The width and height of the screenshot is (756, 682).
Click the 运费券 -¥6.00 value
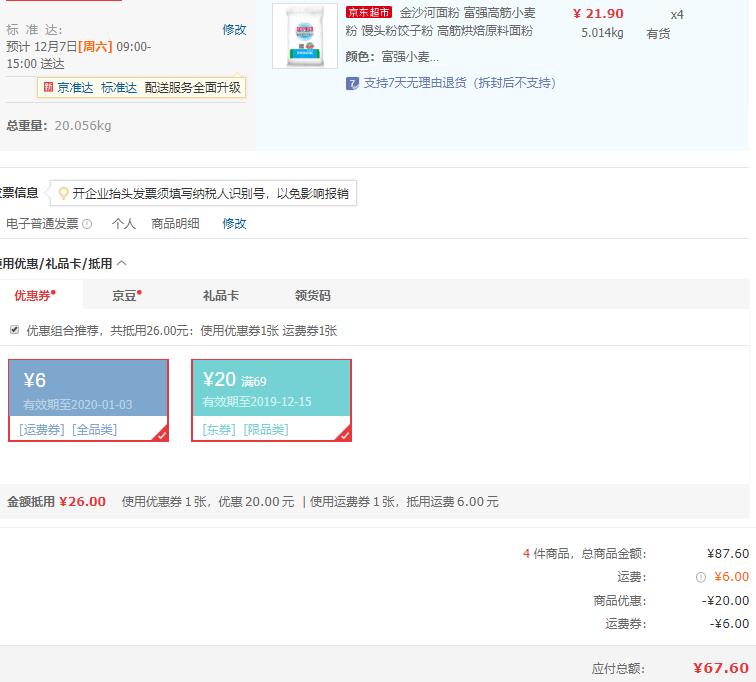coord(729,624)
